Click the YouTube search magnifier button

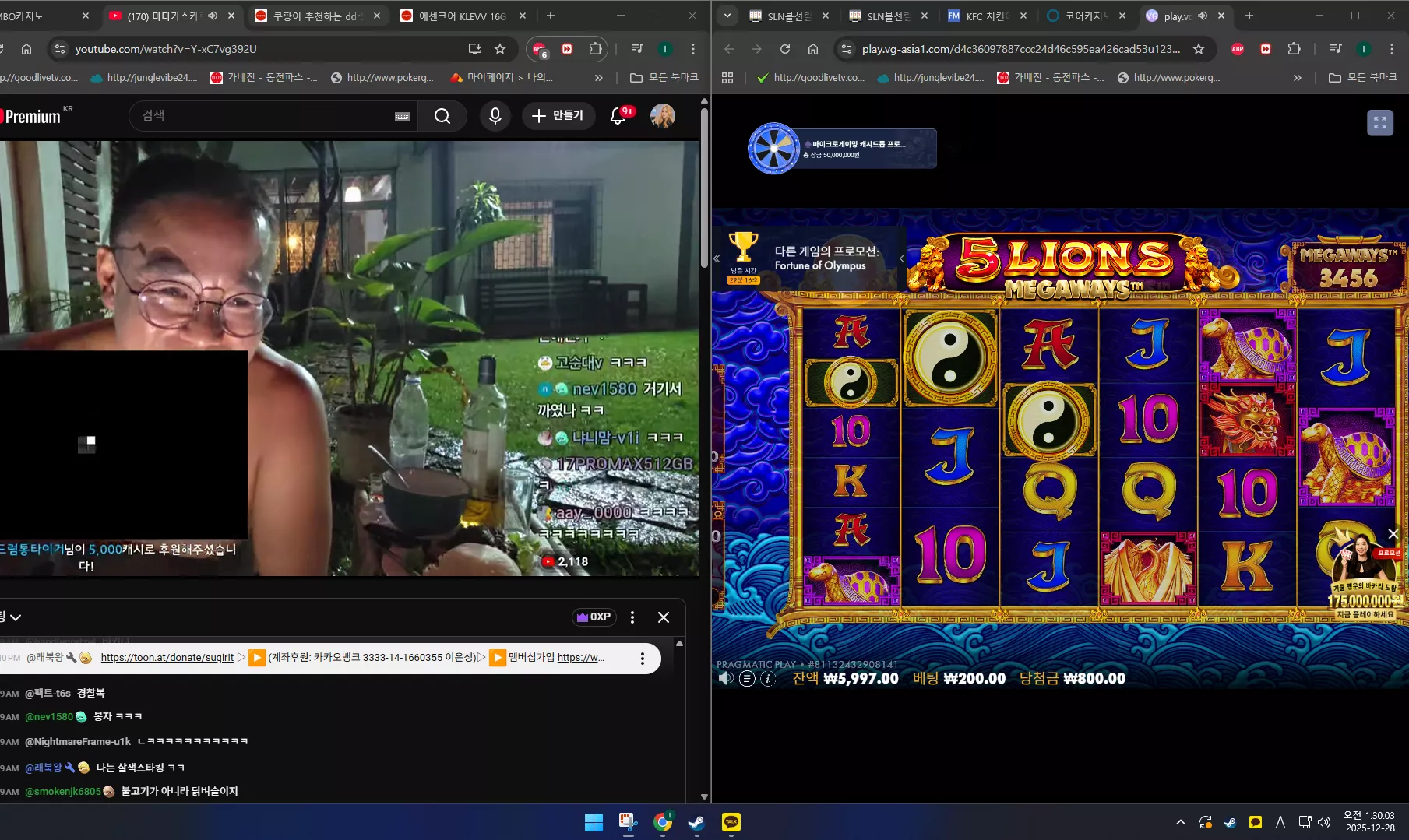442,116
